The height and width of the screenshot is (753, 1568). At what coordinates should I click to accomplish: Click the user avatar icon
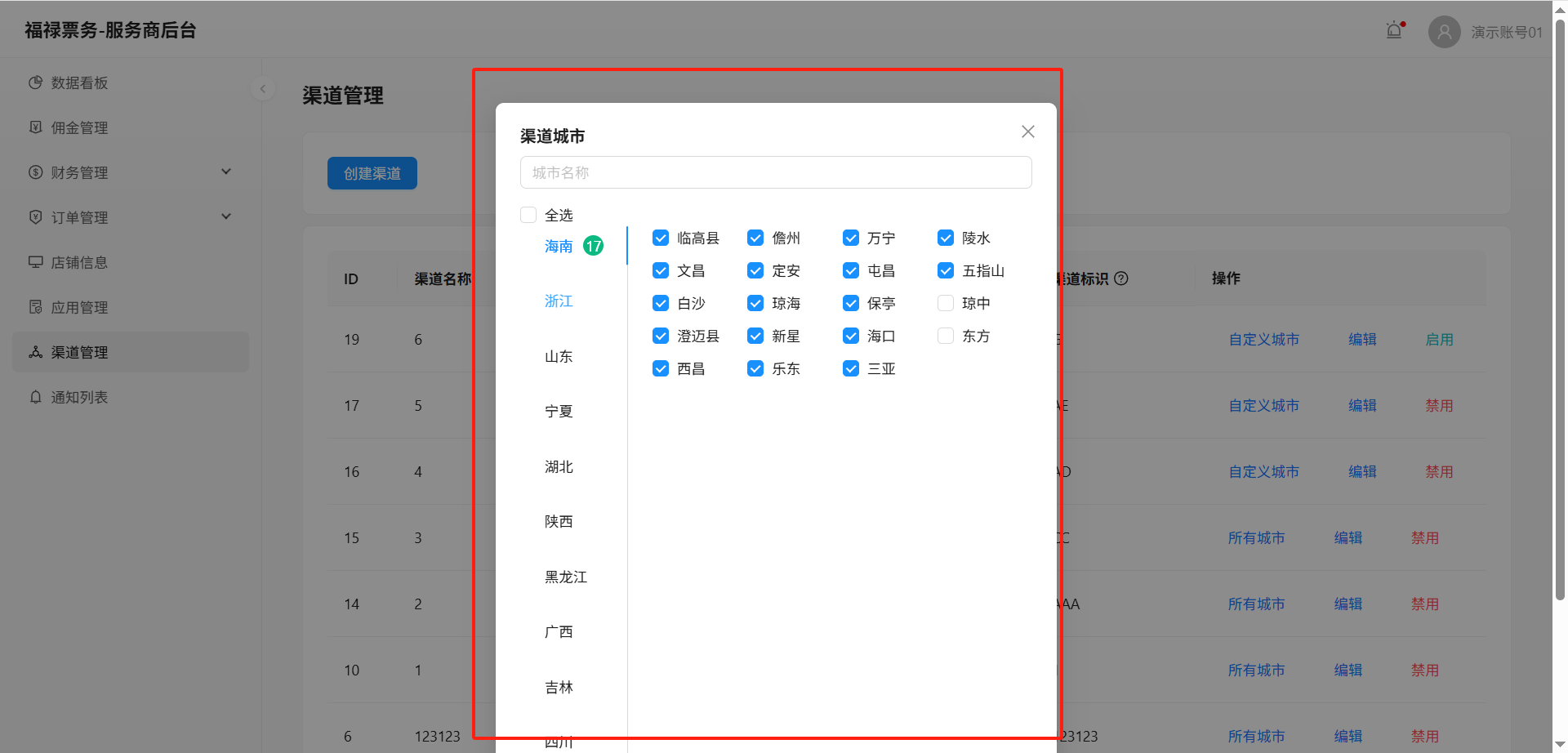click(1444, 32)
